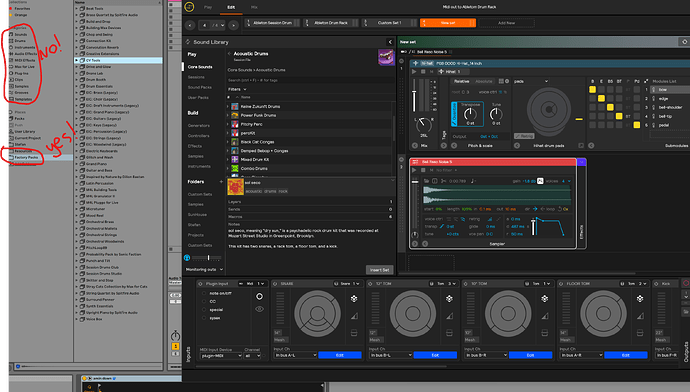This screenshot has width=690, height=392.
Task: Open the Monitoring outs dropdown
Action: (x=204, y=269)
